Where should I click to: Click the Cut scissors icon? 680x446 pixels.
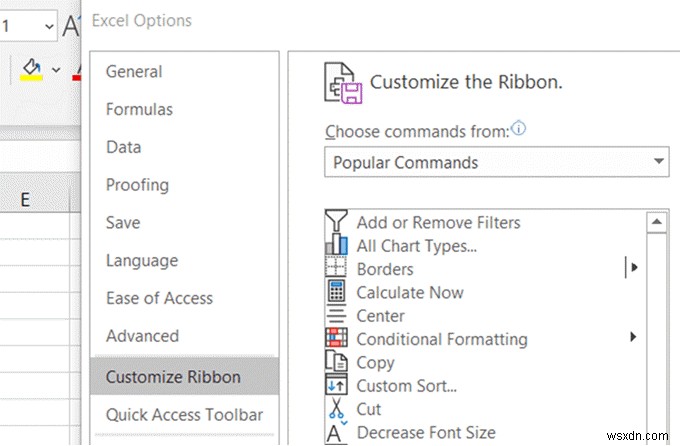pyautogui.click(x=336, y=409)
